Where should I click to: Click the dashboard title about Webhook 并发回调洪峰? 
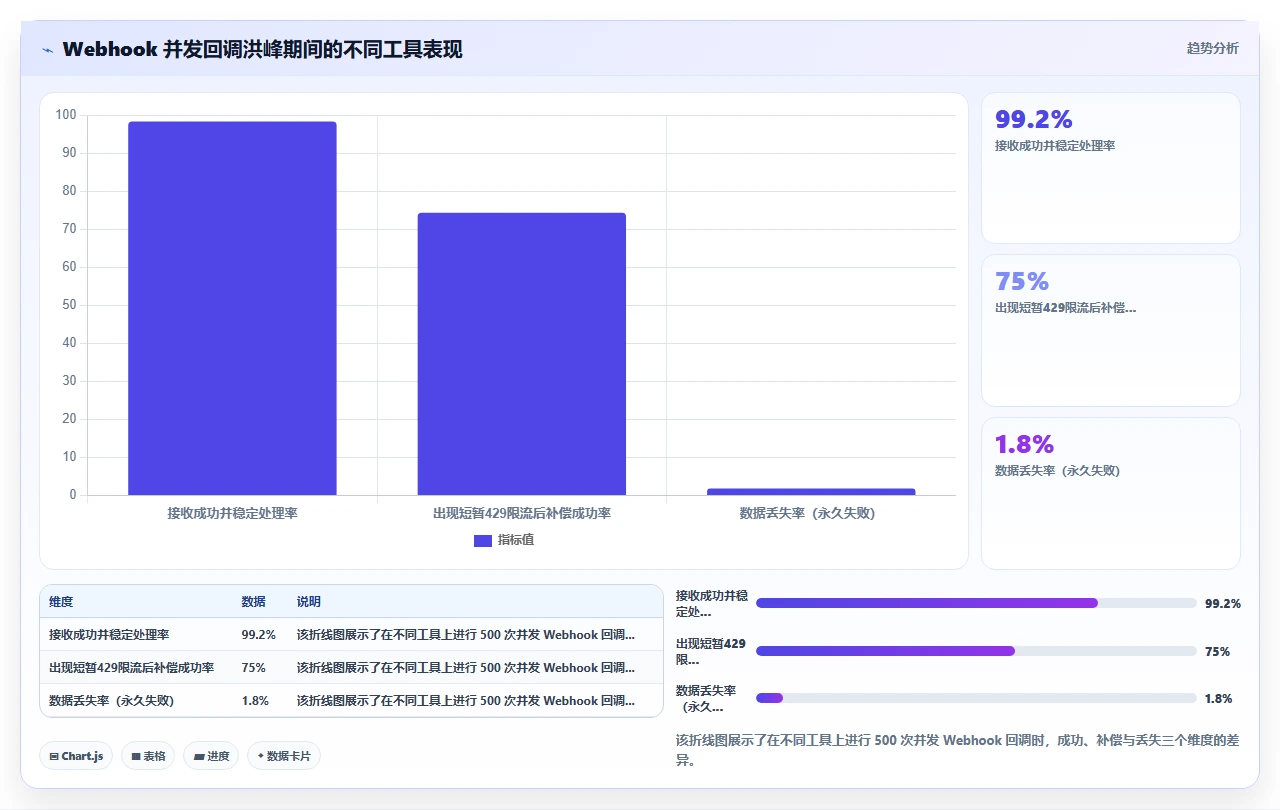(x=262, y=49)
